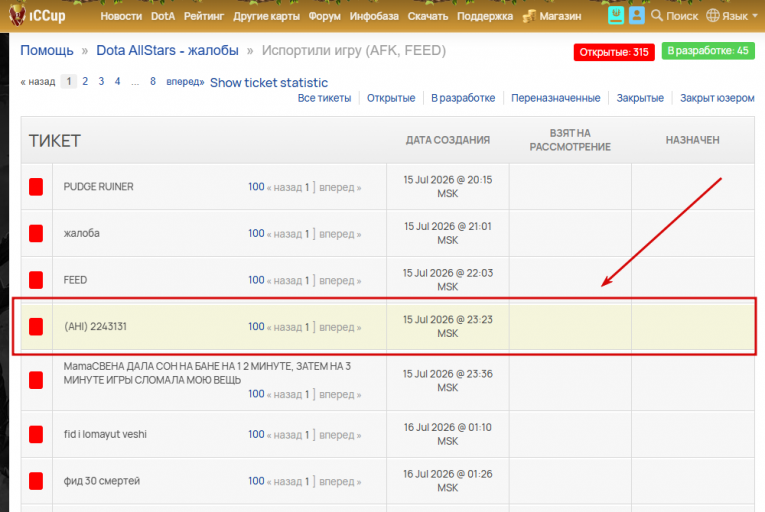The height and width of the screenshot is (512, 765).
Task: Click red status square of MamaСВЕНА ticket
Action: pyautogui.click(x=36, y=380)
